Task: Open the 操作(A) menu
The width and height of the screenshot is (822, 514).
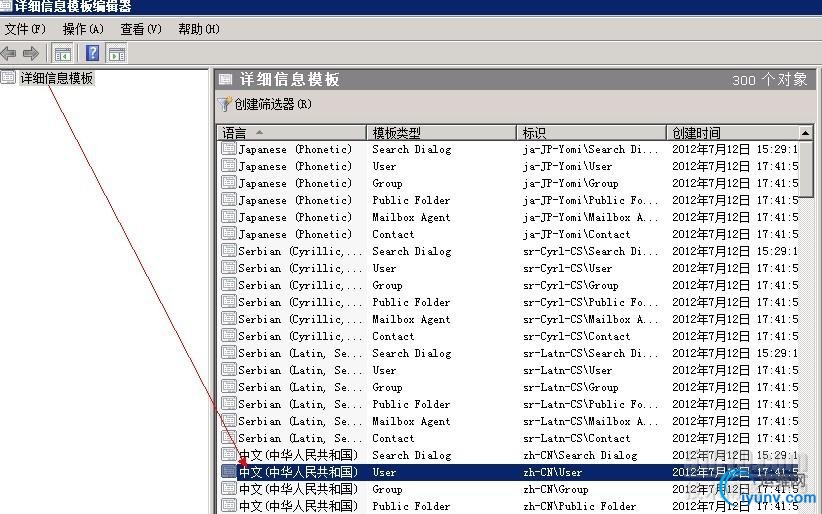Action: click(x=83, y=29)
